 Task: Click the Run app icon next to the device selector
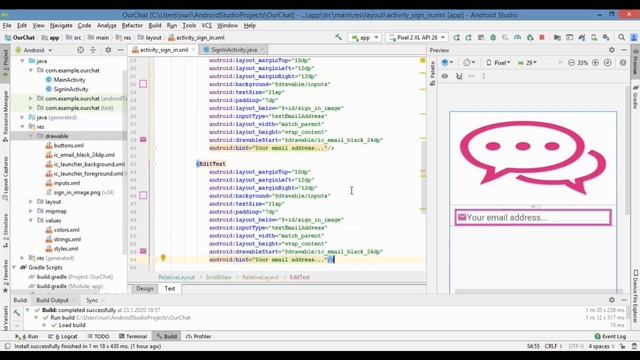tap(456, 38)
